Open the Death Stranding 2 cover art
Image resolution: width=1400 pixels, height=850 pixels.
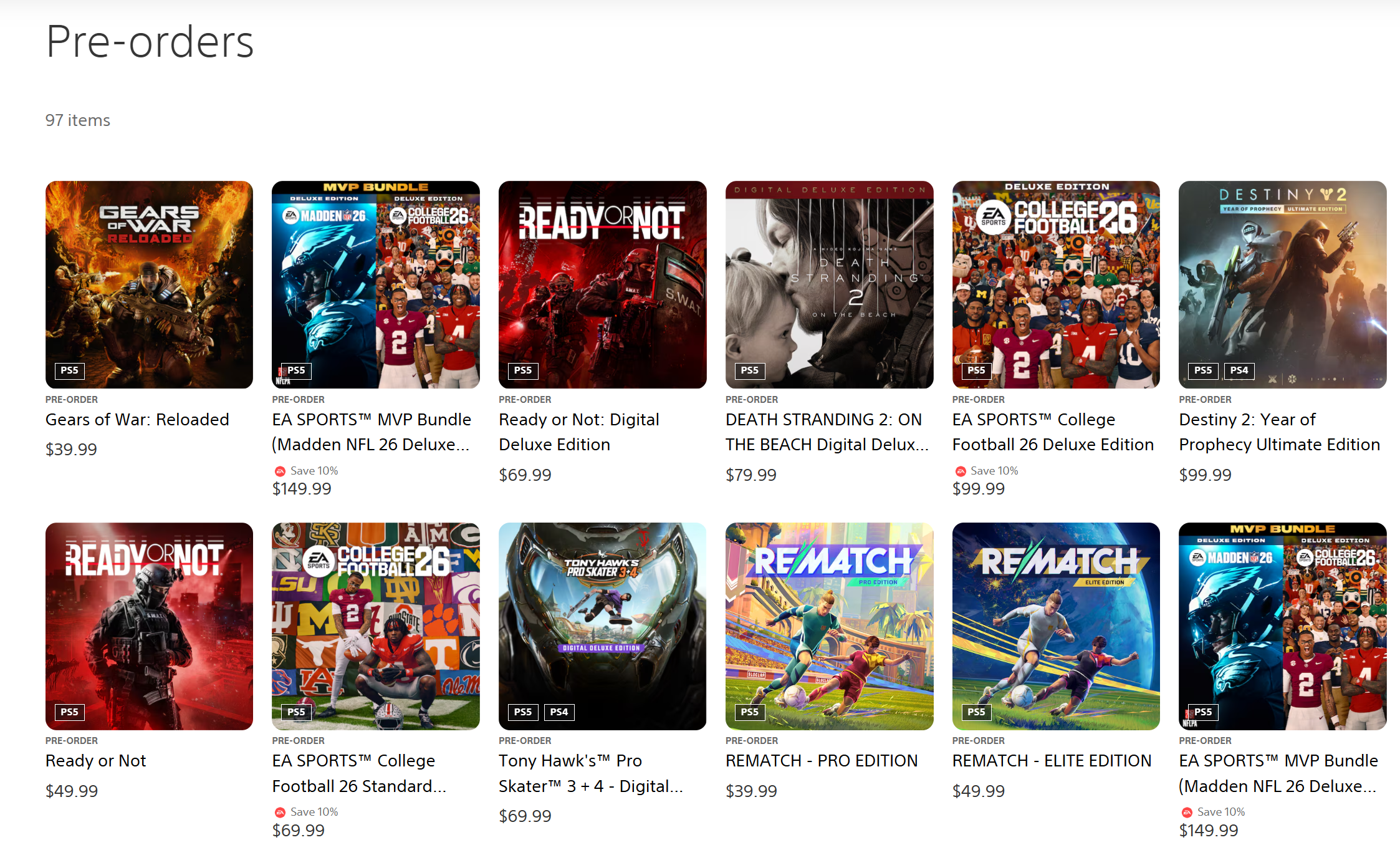coord(830,285)
